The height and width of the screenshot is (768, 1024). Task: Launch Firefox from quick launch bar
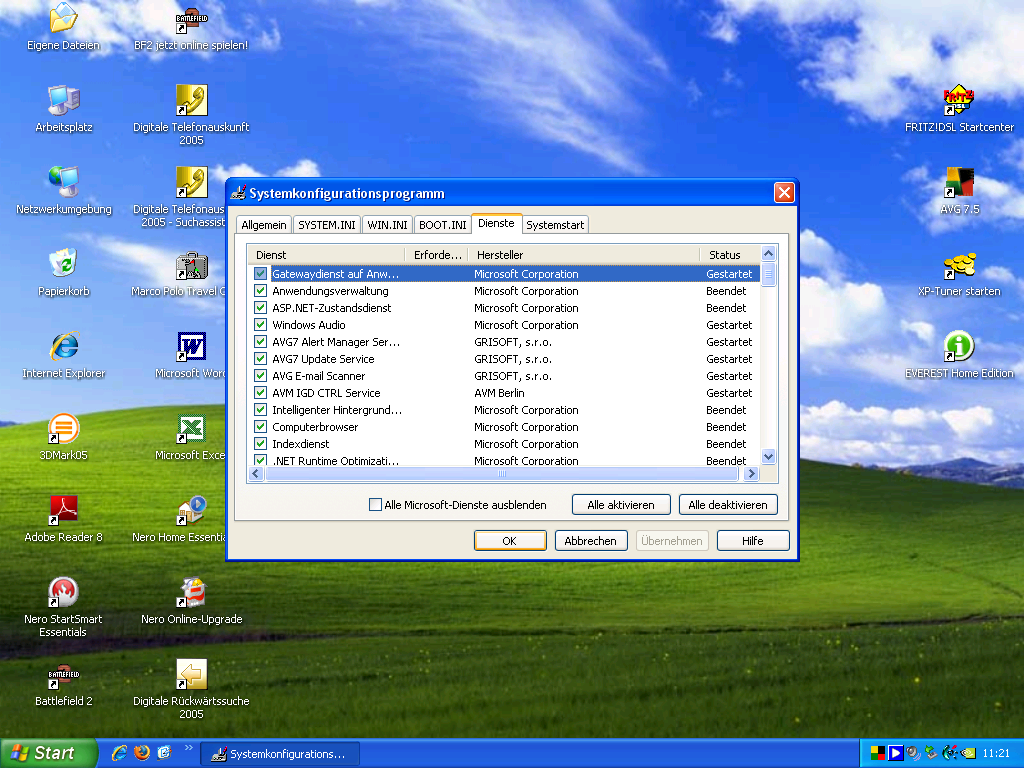point(142,753)
